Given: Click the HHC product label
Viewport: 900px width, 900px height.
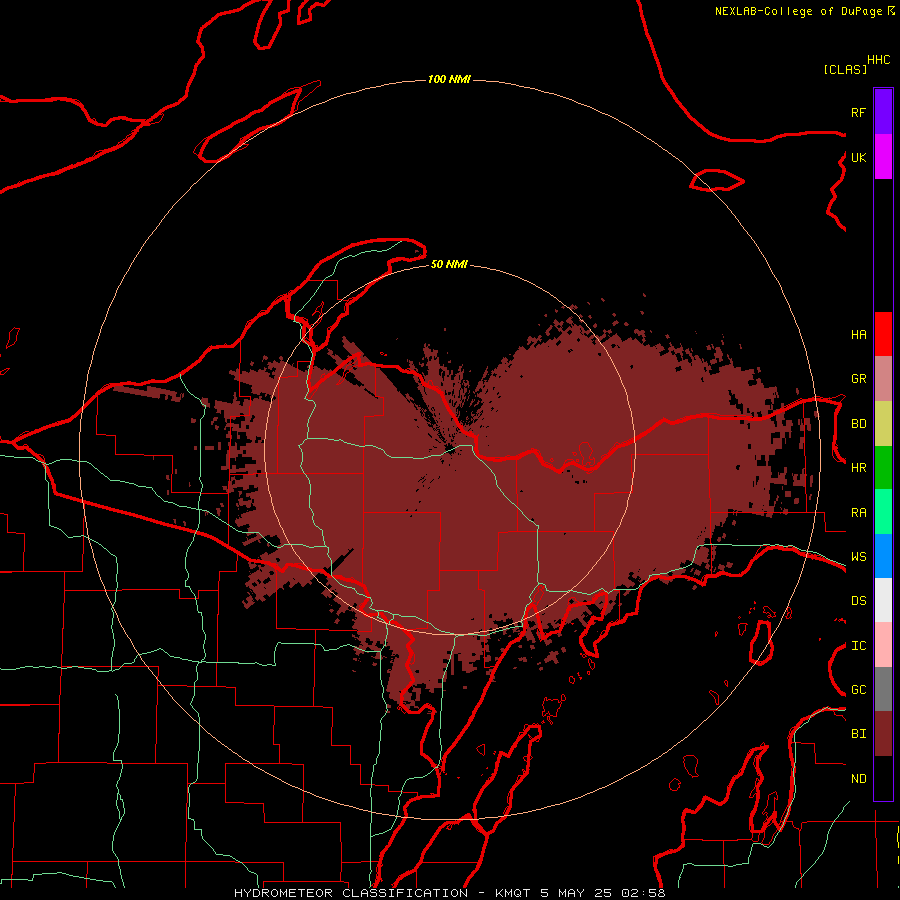Looking at the screenshot, I should 878,60.
